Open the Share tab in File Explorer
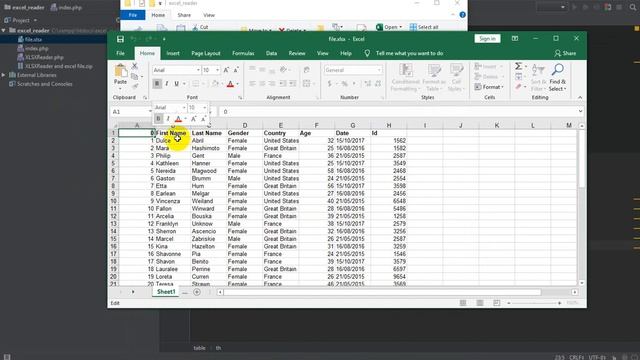Screen dimensions: 640x360 pyautogui.click(x=184, y=15)
